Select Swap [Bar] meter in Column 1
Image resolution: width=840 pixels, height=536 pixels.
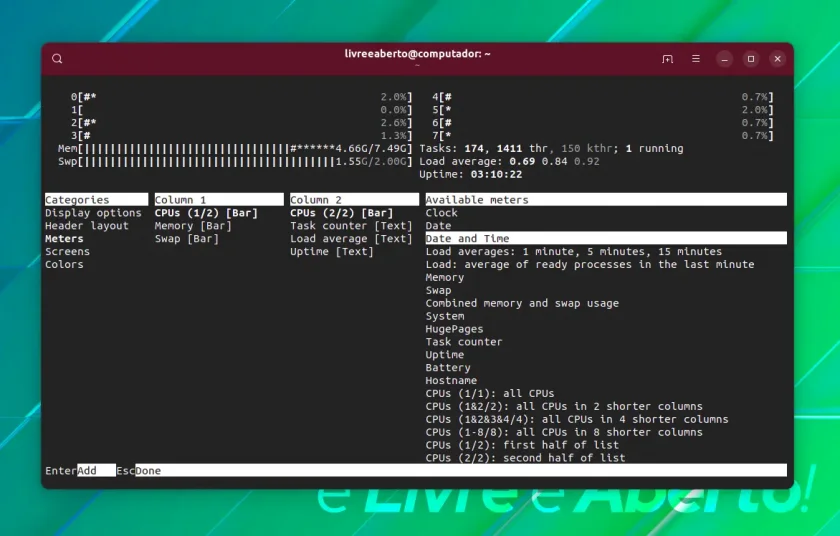(187, 238)
